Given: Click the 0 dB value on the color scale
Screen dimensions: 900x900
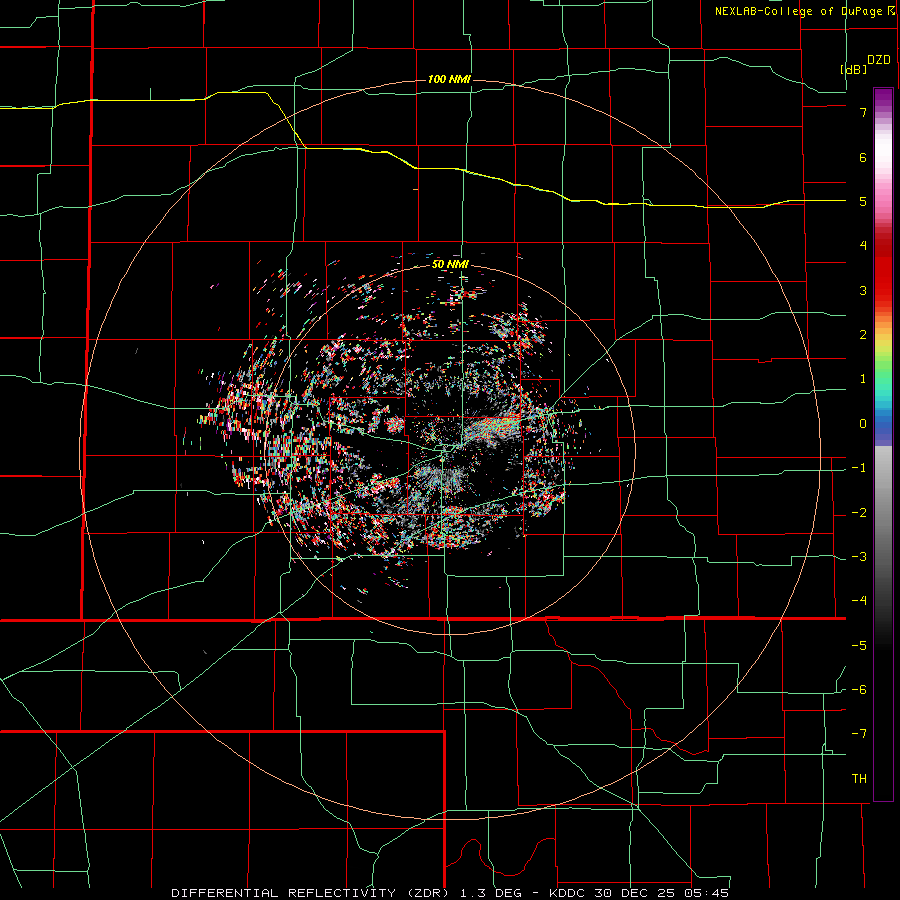Looking at the screenshot, I should coord(863,424).
